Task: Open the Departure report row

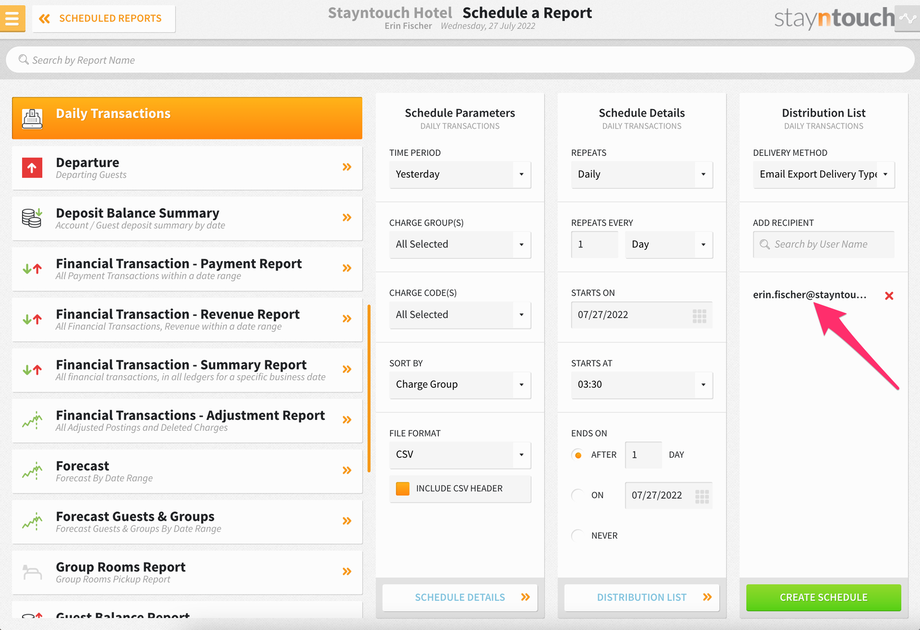Action: pyautogui.click(x=187, y=168)
